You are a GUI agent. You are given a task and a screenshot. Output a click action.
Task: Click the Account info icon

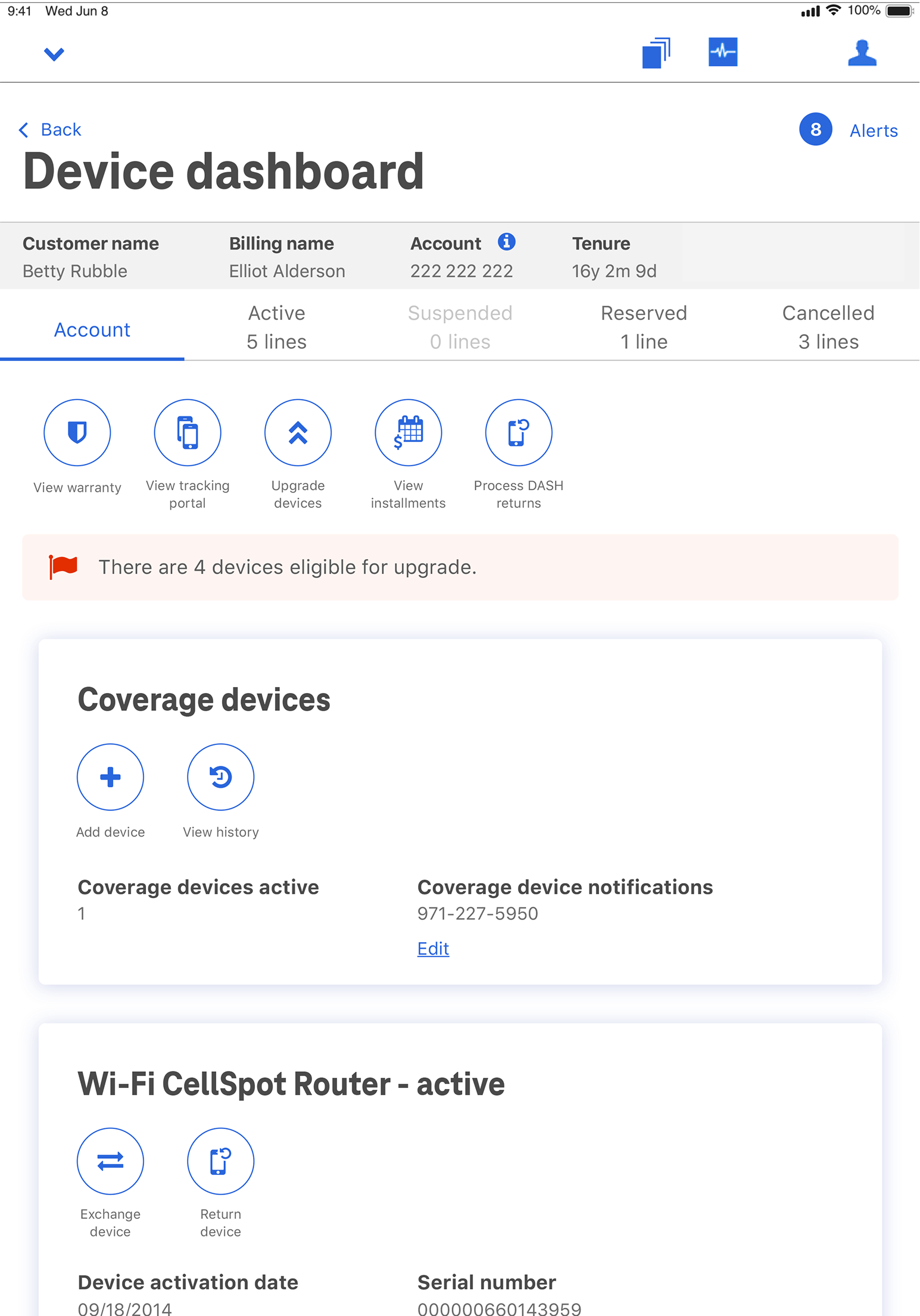506,242
